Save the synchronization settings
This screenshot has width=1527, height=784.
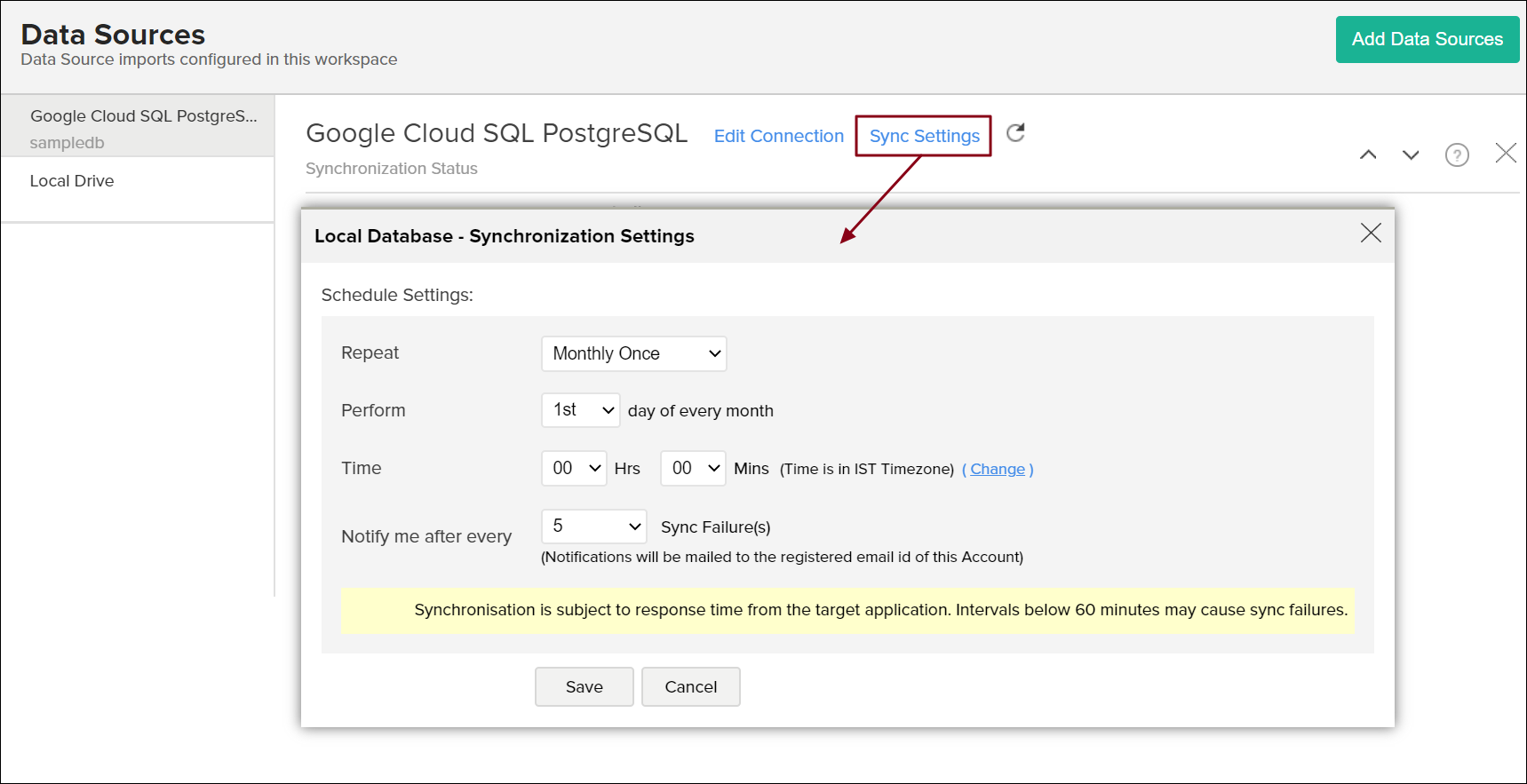585,686
